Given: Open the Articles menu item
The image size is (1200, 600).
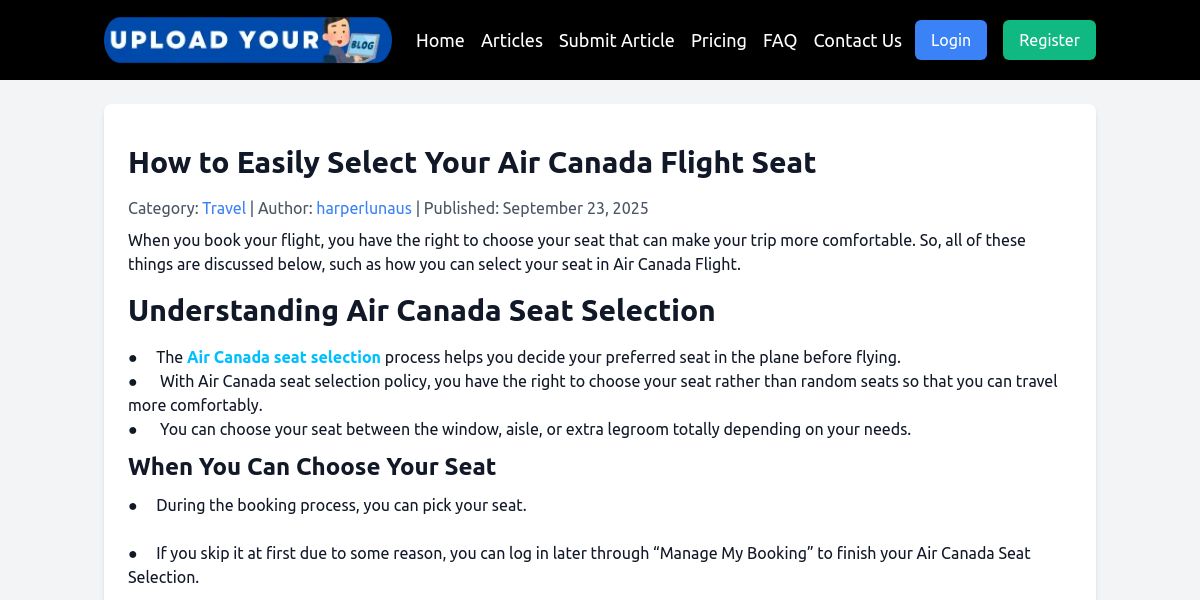Looking at the screenshot, I should click(512, 40).
